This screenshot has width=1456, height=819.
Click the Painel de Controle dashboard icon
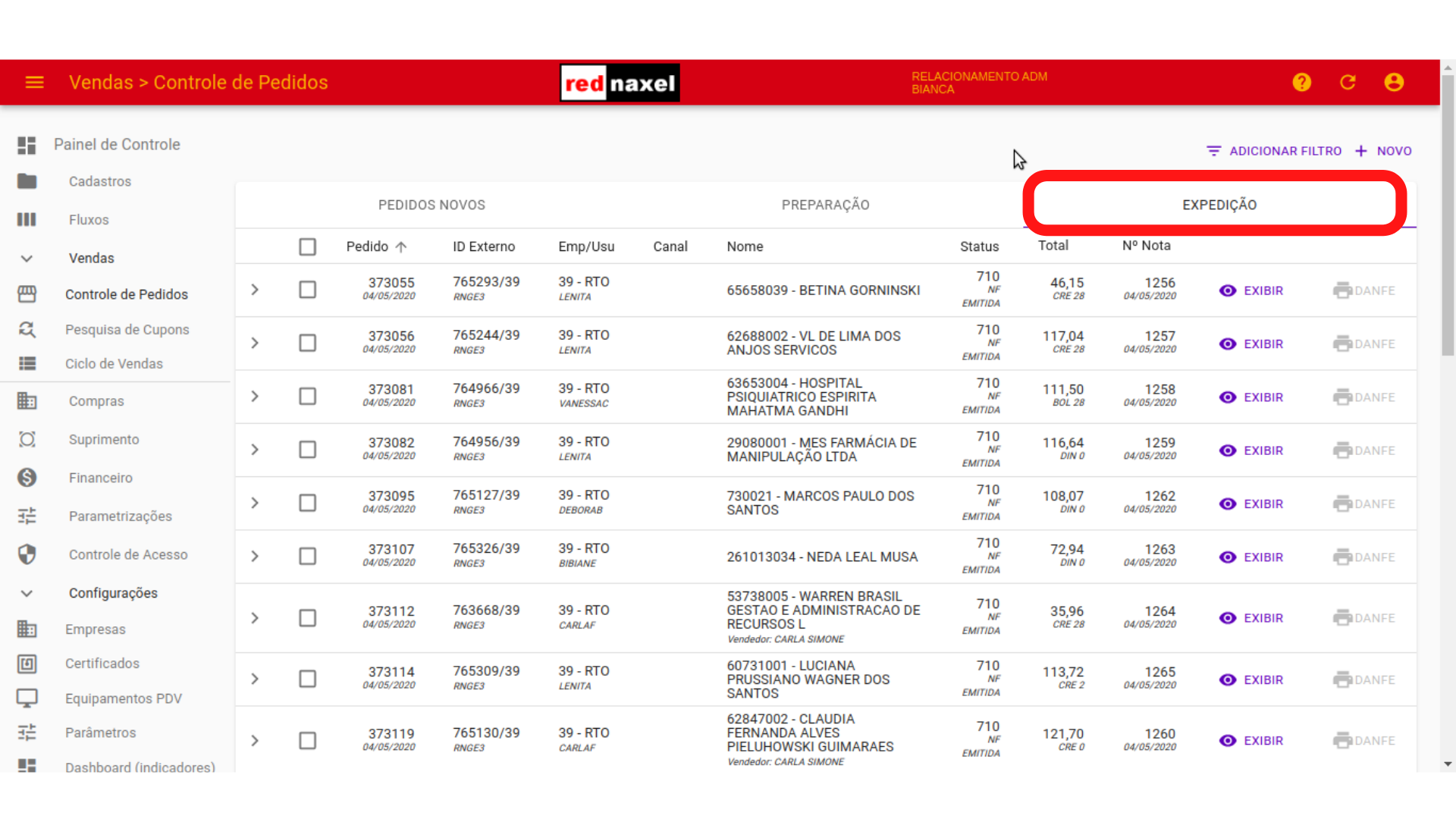pyautogui.click(x=27, y=145)
